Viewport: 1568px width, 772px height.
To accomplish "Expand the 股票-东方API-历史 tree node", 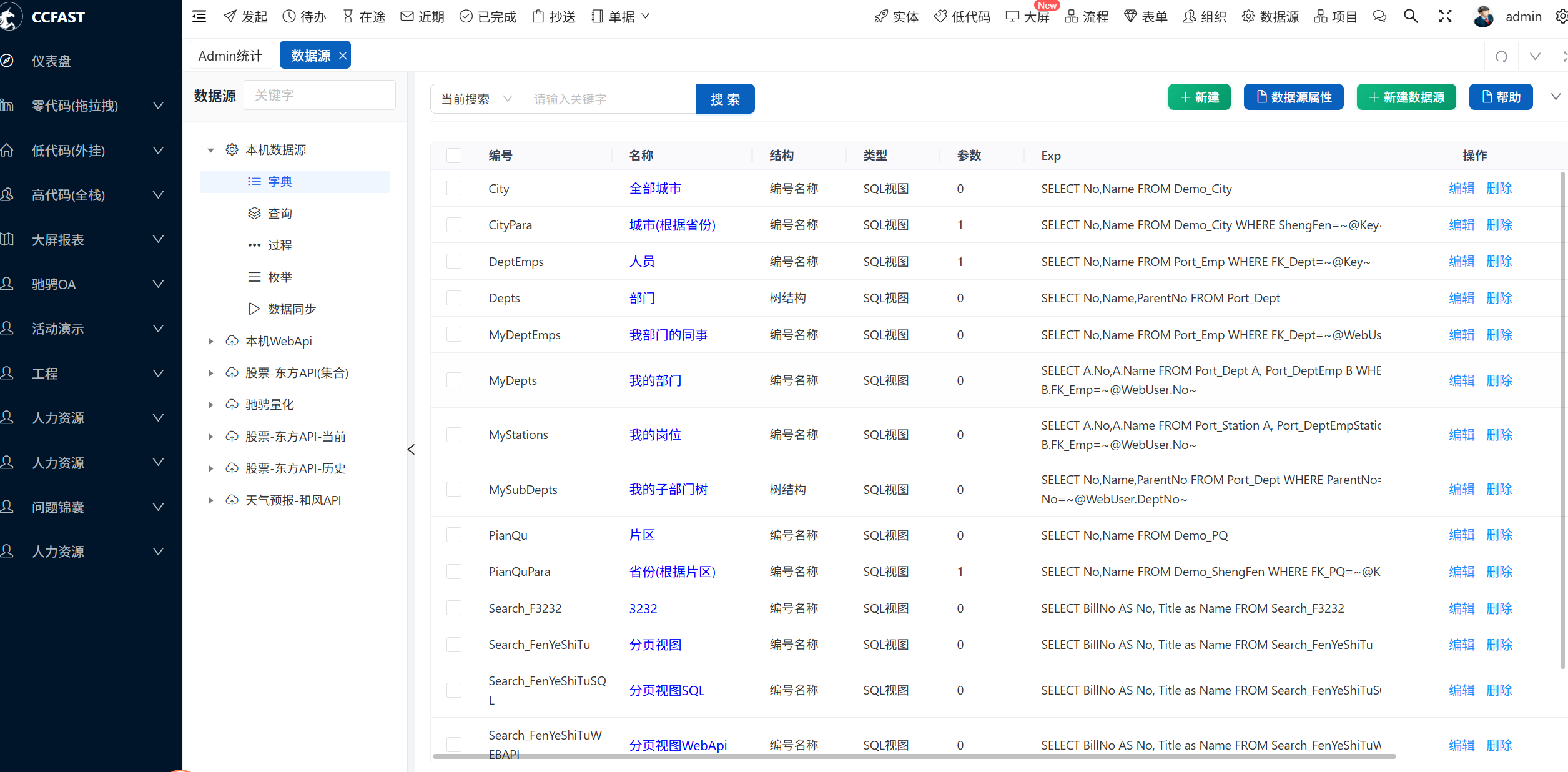I will (x=210, y=468).
